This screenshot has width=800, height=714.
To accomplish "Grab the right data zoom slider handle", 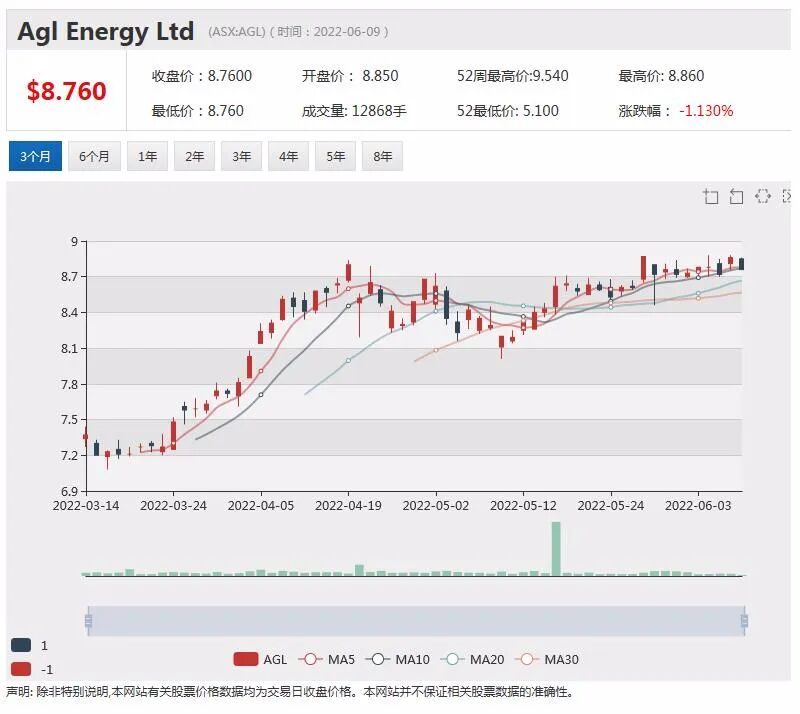I will tap(744, 621).
